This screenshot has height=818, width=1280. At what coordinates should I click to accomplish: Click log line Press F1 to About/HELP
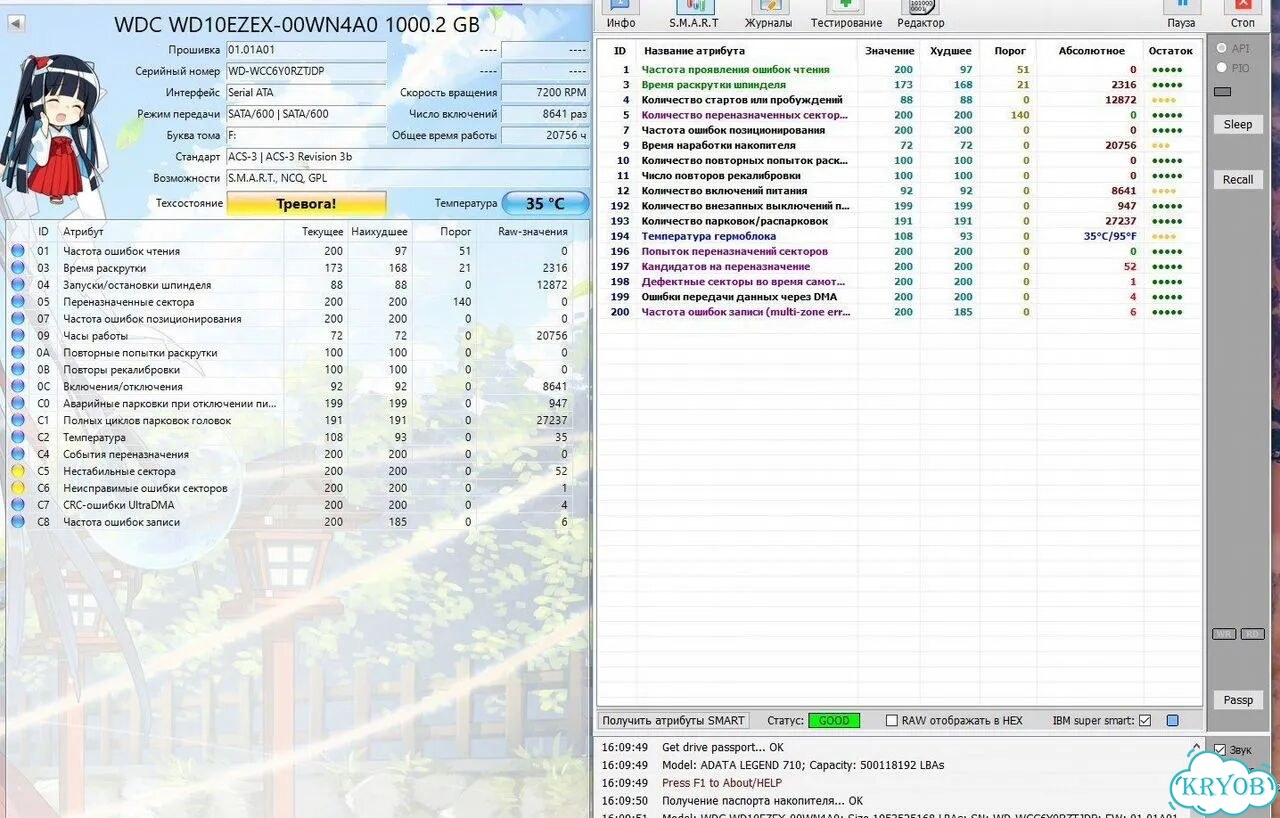722,783
